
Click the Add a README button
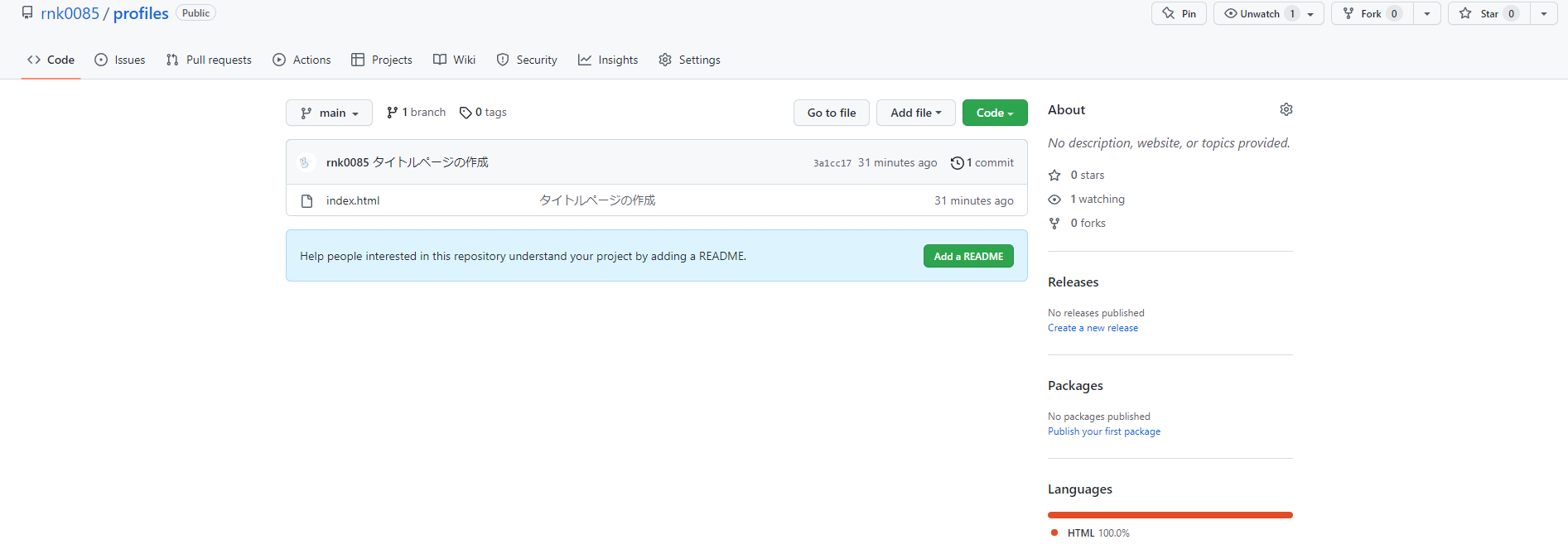[x=968, y=256]
